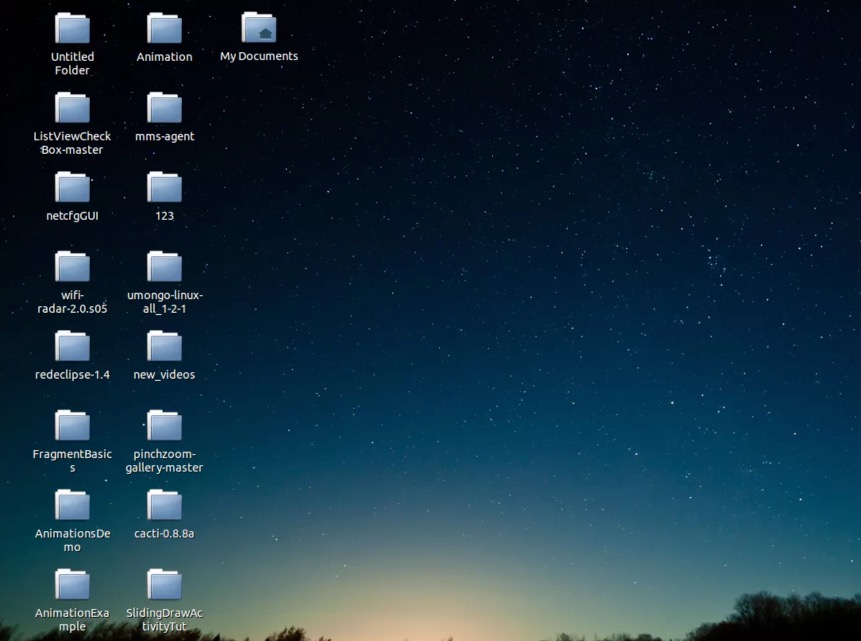Select the AnimationsDemo folder icon
This screenshot has width=861, height=641.
[x=72, y=505]
